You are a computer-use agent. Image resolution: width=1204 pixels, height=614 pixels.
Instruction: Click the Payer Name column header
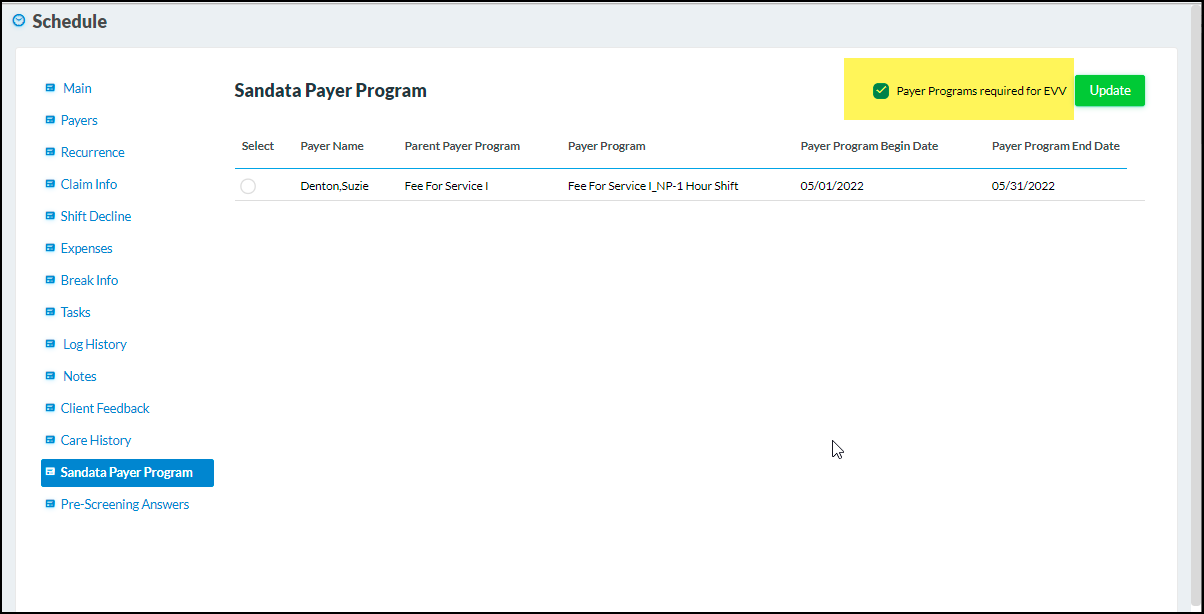click(331, 146)
